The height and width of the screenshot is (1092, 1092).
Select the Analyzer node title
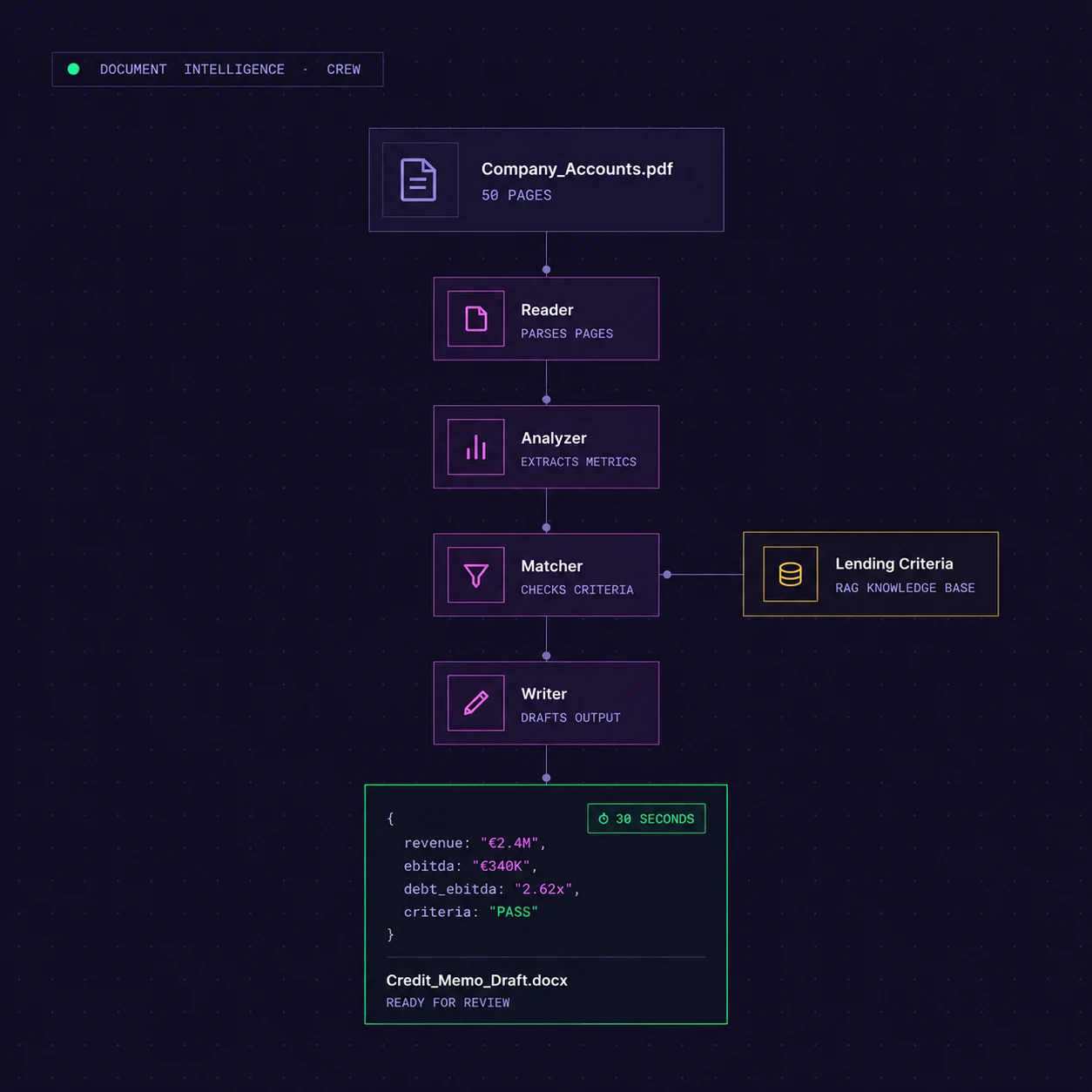click(x=554, y=438)
